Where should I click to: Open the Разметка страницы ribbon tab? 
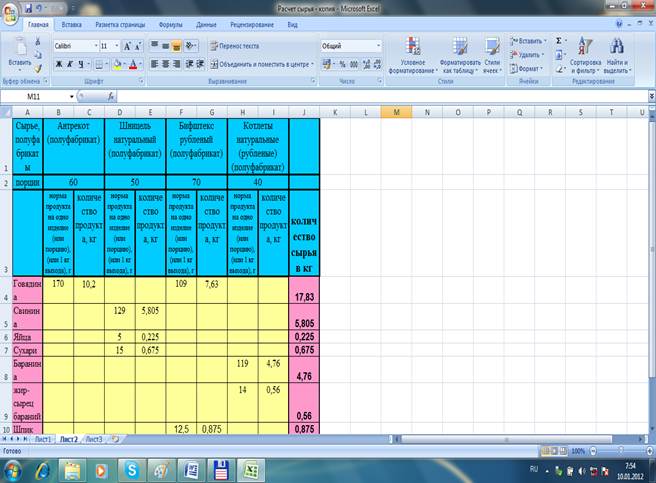pyautogui.click(x=120, y=25)
